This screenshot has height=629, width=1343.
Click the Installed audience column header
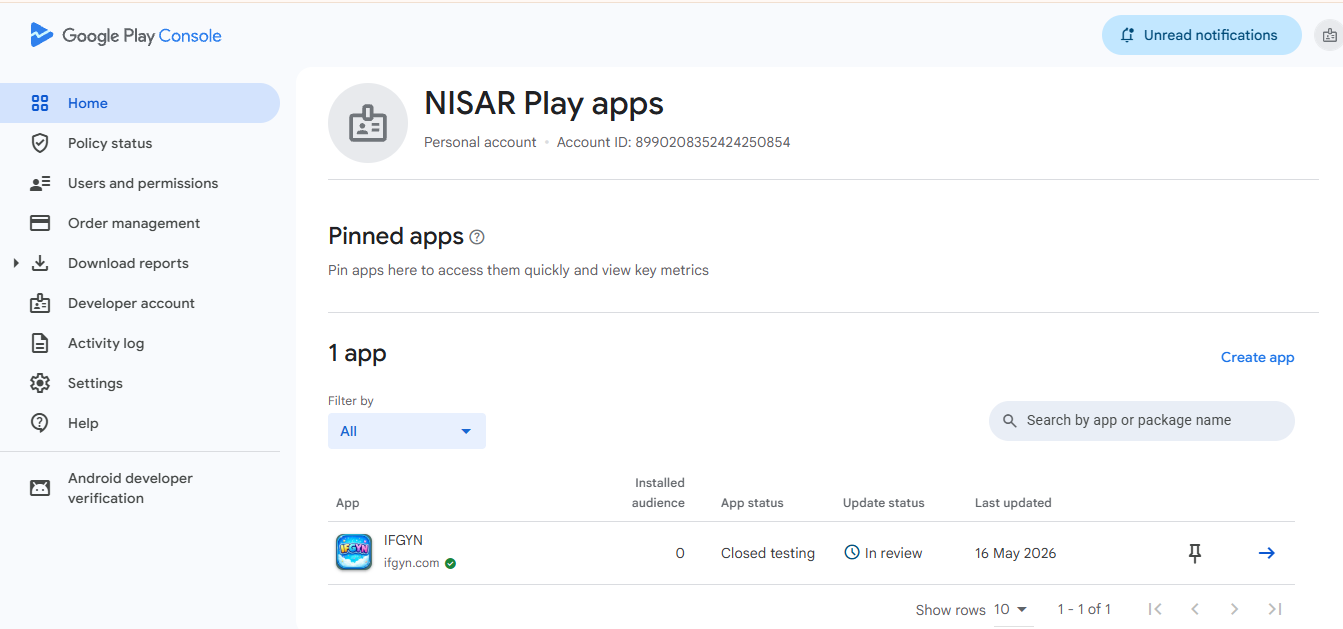tap(659, 493)
